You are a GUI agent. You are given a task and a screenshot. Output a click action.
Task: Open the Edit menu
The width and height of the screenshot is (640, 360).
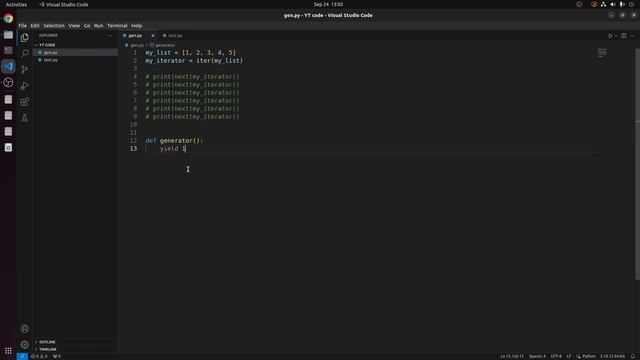pyautogui.click(x=35, y=25)
